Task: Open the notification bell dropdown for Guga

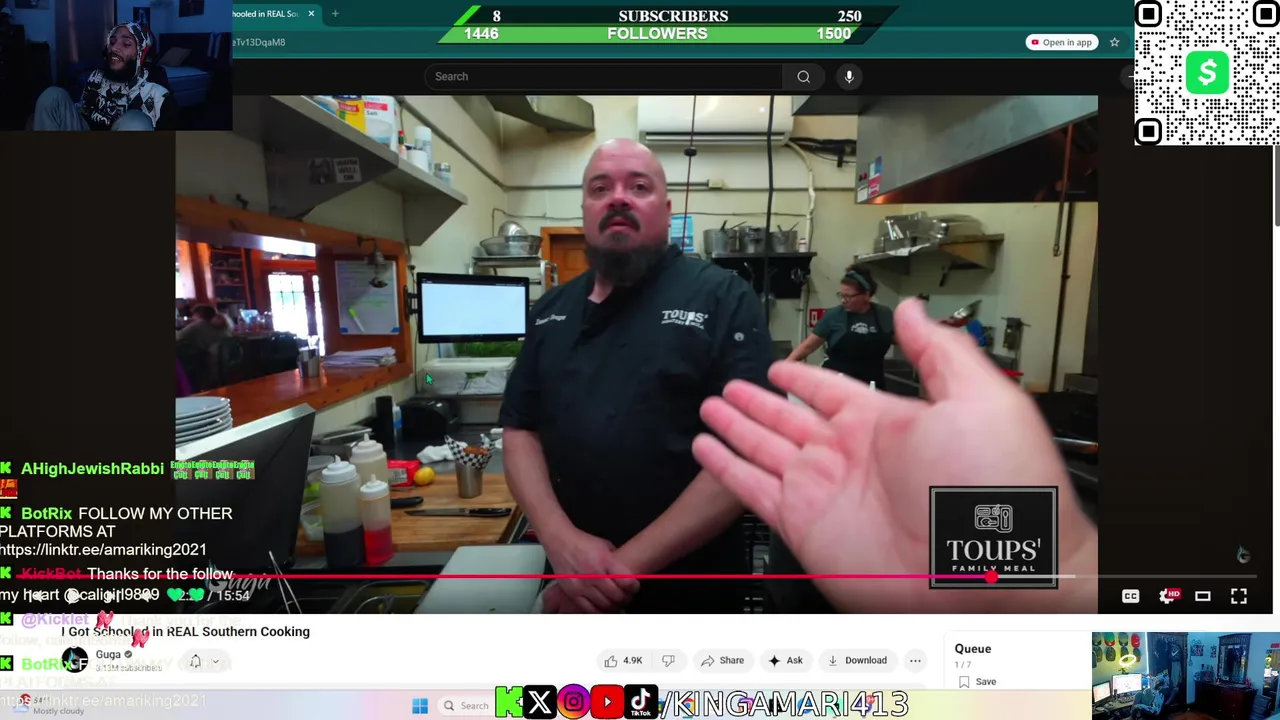Action: pos(204,661)
